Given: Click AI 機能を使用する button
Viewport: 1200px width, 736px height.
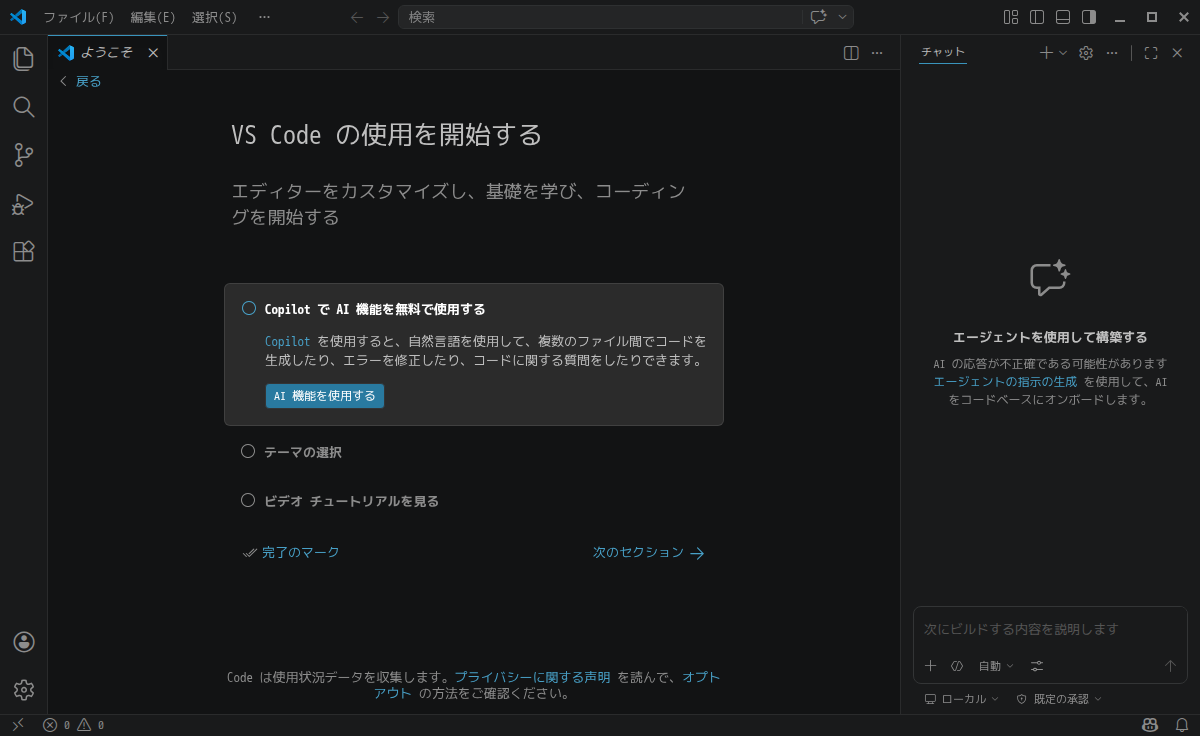Looking at the screenshot, I should (325, 396).
